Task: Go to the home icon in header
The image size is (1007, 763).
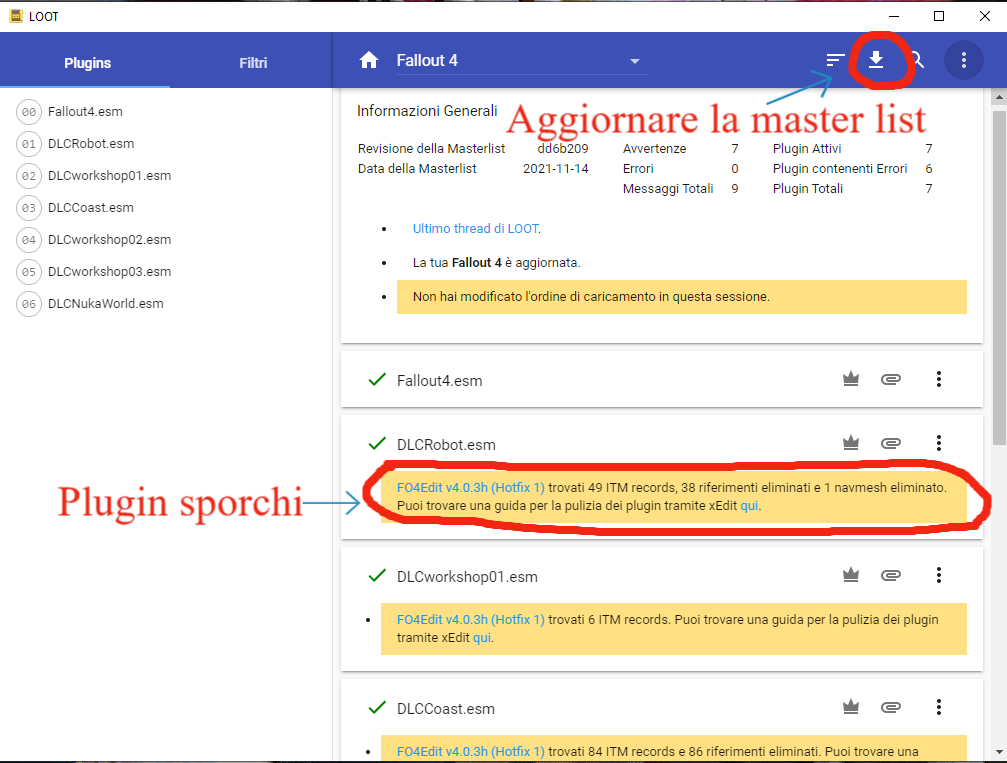Action: [369, 60]
